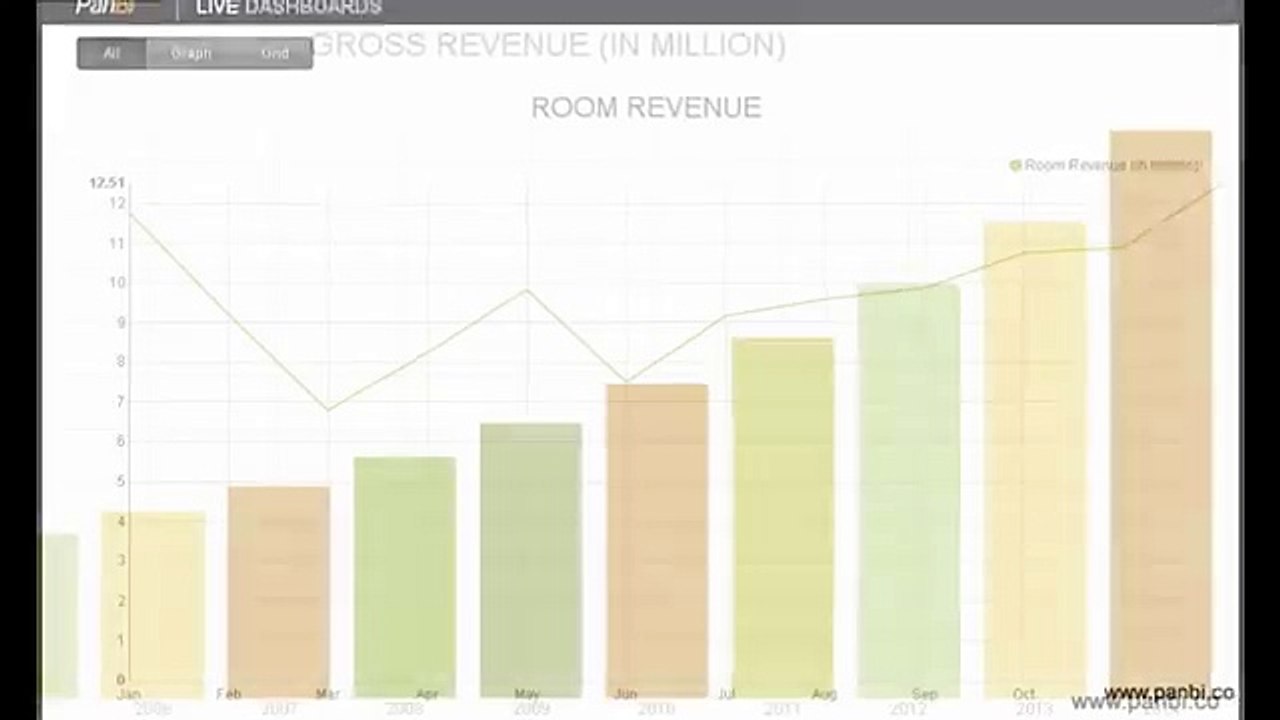Click the June dip on line chart

click(627, 382)
